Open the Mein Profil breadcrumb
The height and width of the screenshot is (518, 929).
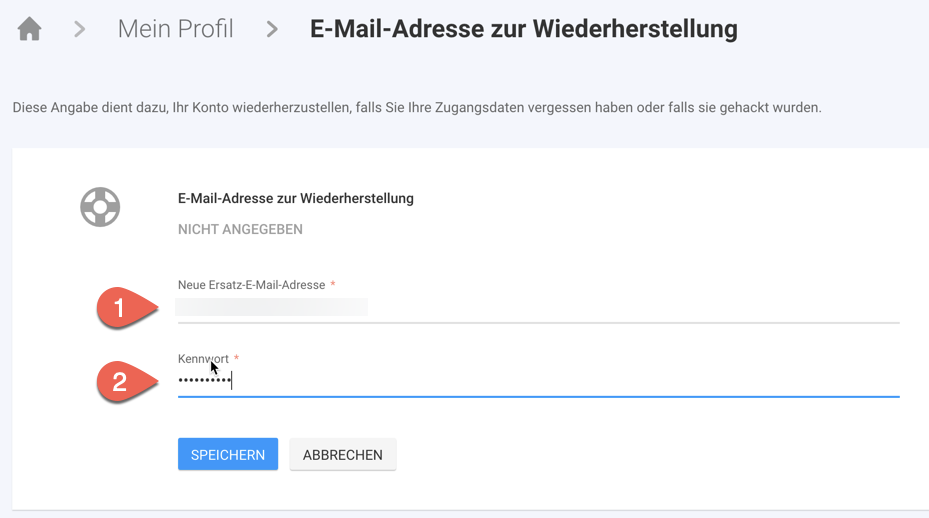(x=175, y=29)
